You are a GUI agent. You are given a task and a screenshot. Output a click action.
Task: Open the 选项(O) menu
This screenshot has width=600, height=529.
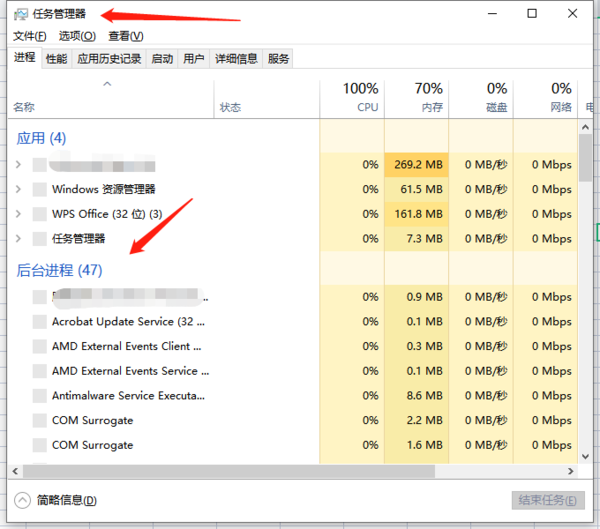point(76,36)
